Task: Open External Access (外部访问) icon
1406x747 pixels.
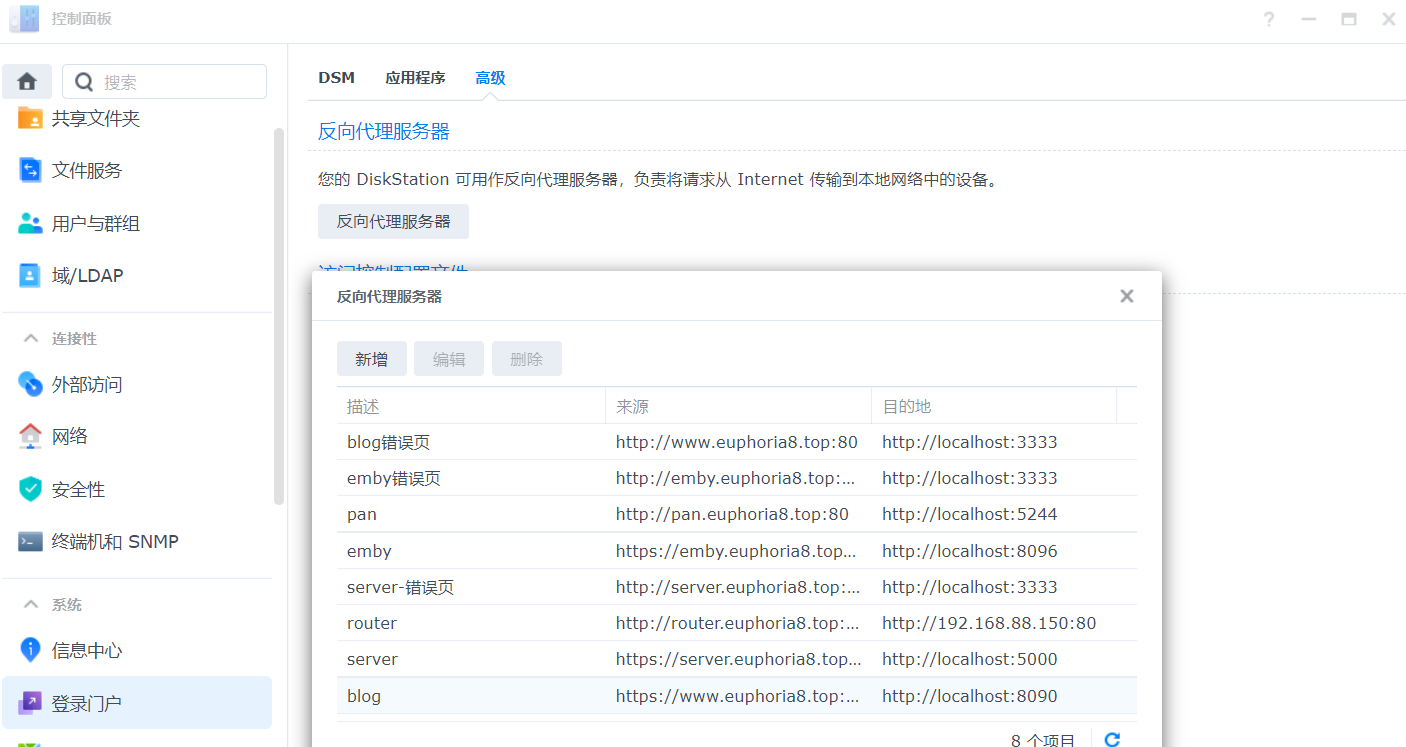Action: 30,385
